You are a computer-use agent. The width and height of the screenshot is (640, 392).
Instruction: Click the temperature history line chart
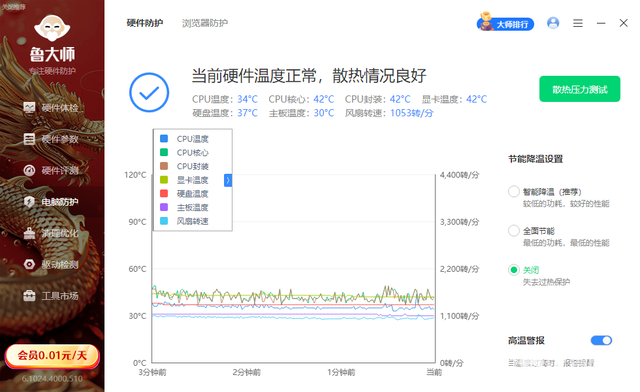pyautogui.click(x=293, y=269)
